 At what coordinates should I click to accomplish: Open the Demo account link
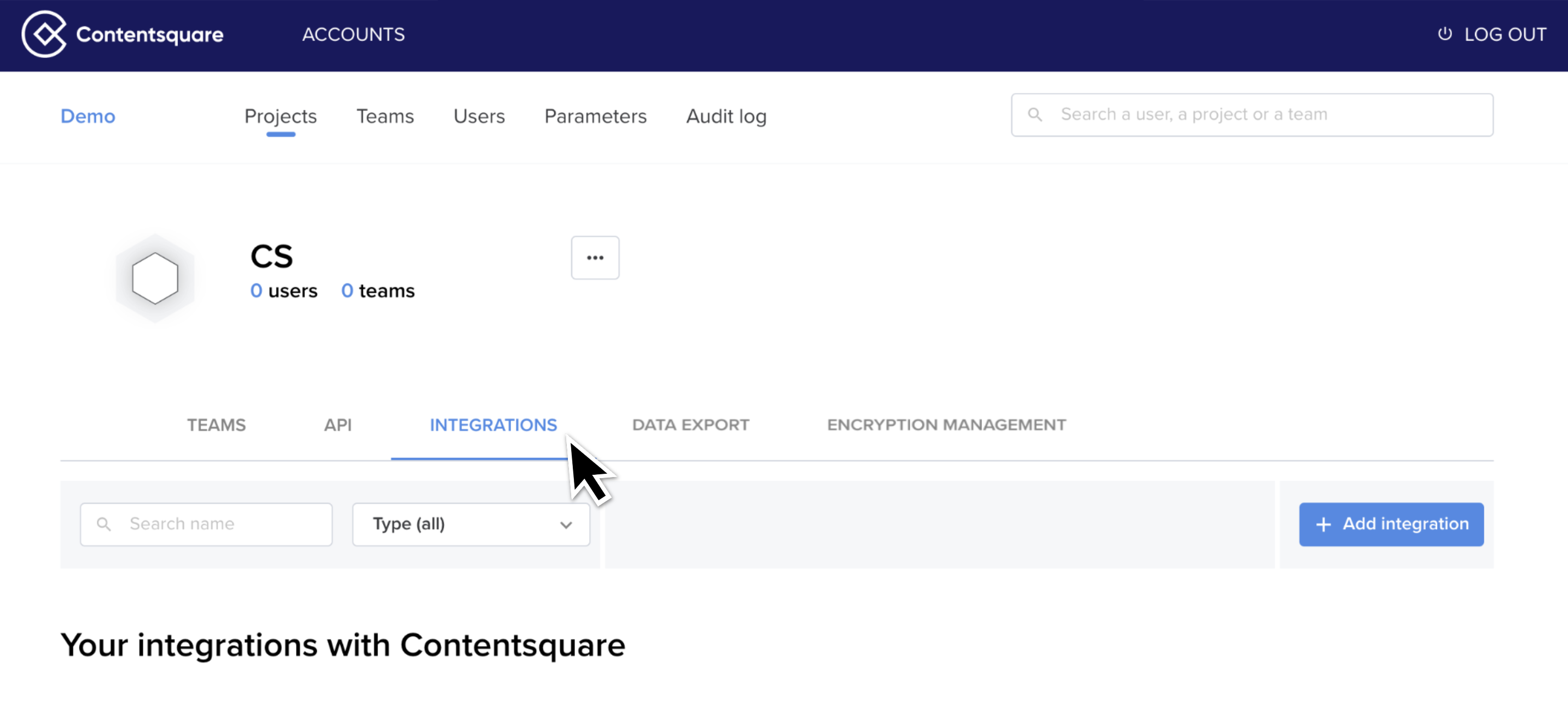click(88, 115)
